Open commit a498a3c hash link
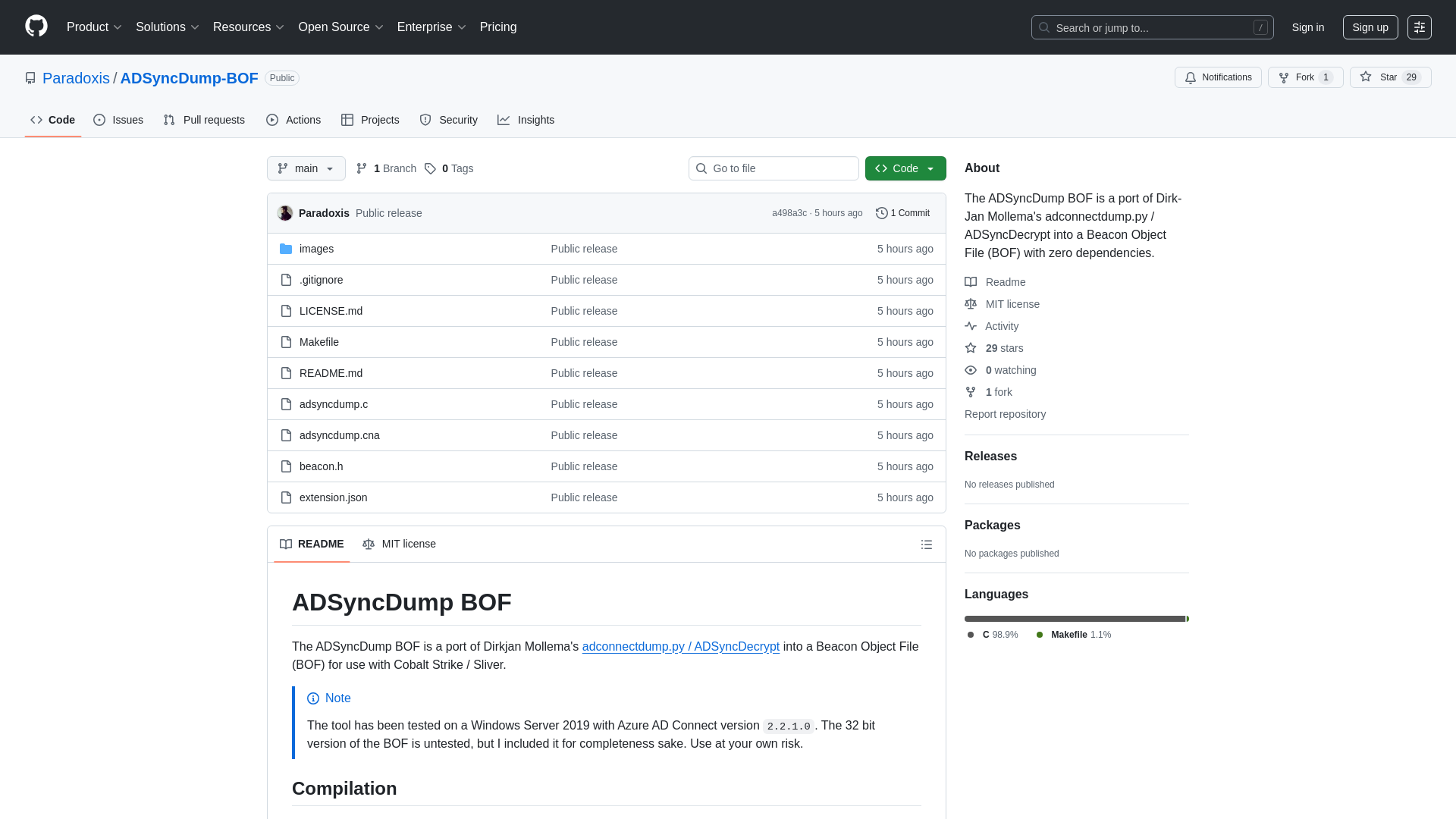This screenshot has height=819, width=1456. (789, 213)
